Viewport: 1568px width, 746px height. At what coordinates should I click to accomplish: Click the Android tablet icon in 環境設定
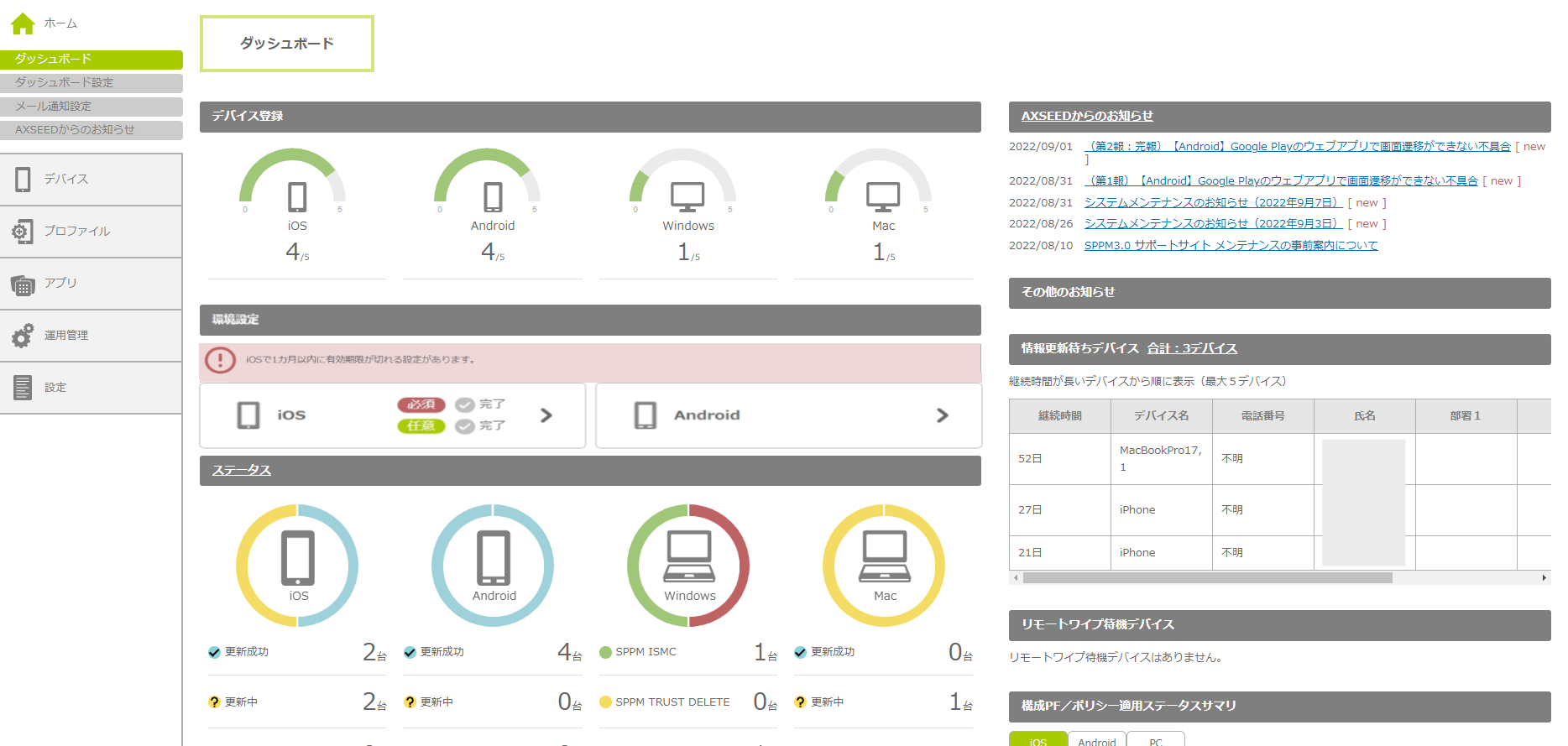click(645, 415)
